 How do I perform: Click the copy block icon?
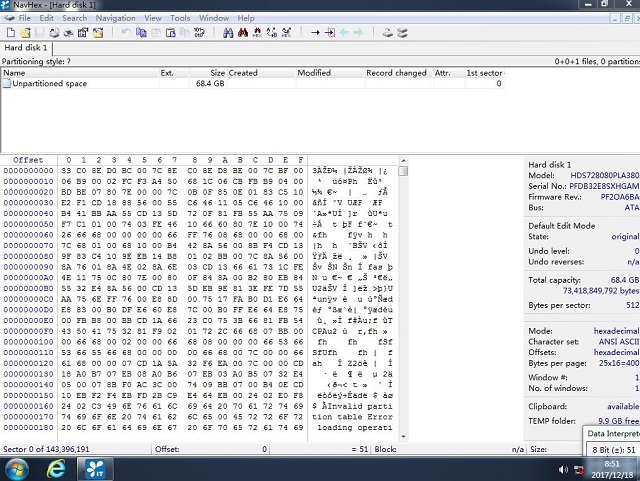pyautogui.click(x=141, y=33)
